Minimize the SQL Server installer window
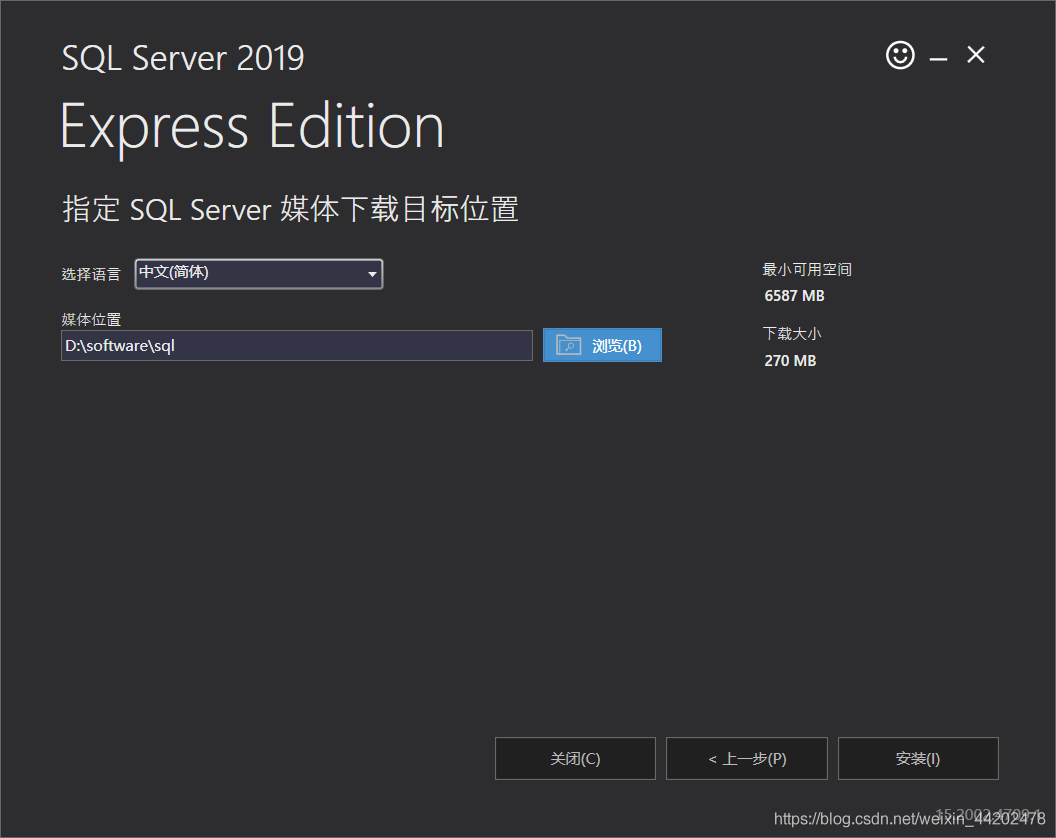This screenshot has width=1056, height=838. point(938,59)
